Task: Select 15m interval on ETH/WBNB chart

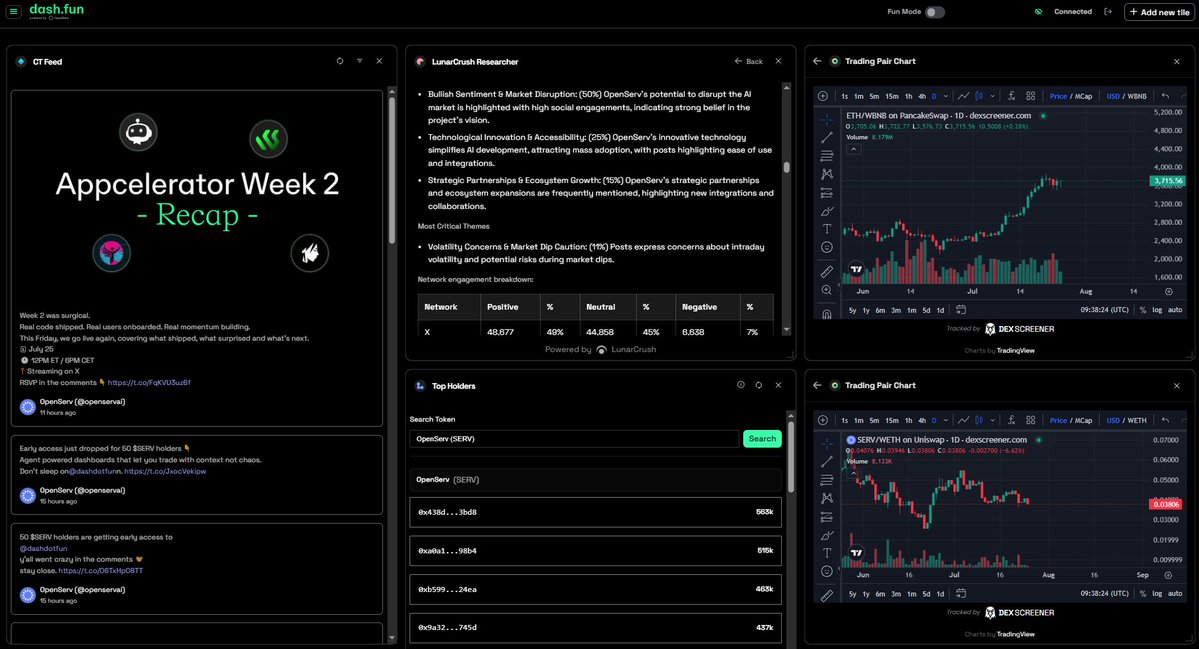Action: 892,96
